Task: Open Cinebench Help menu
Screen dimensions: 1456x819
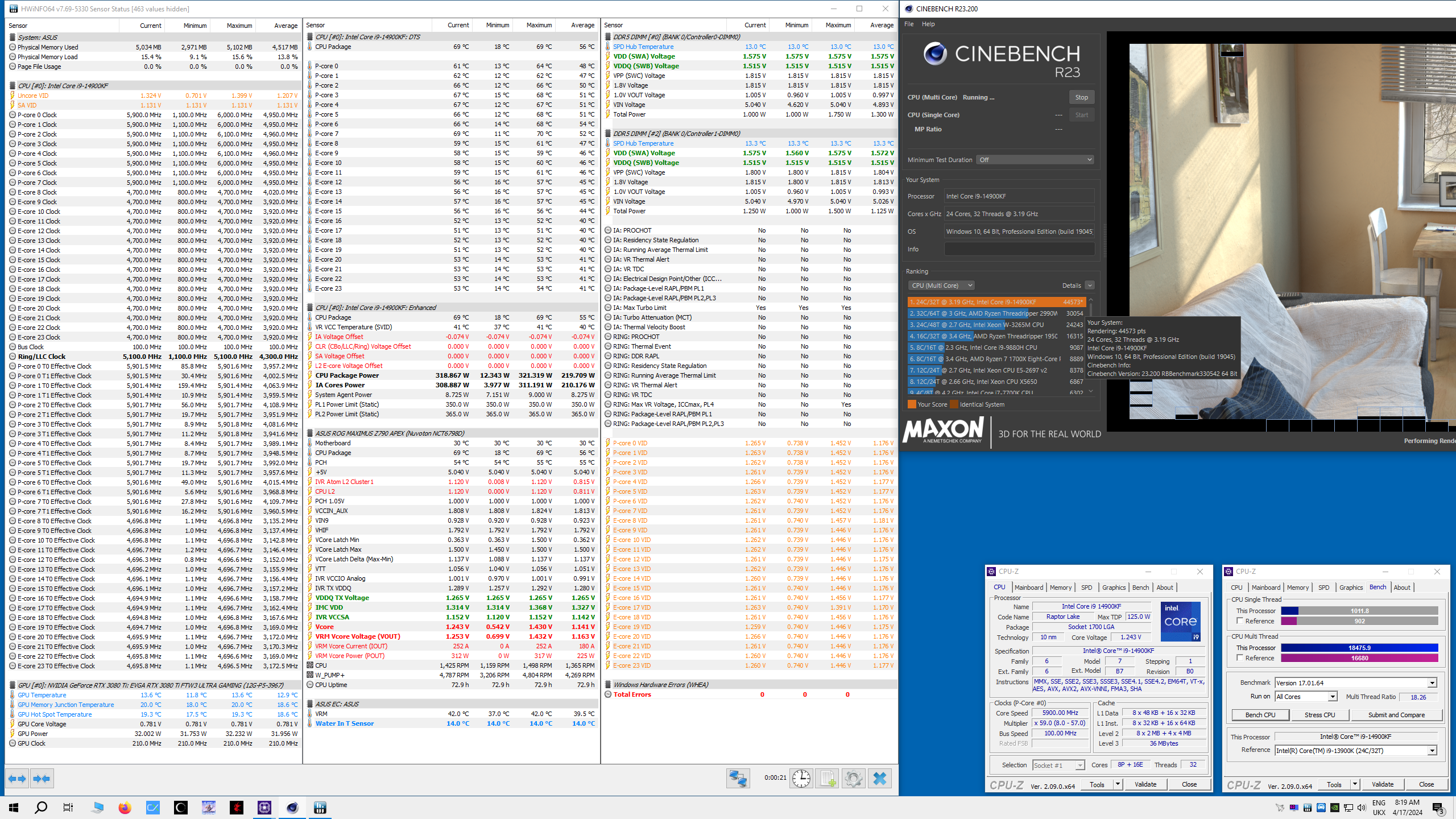Action: pos(928,24)
